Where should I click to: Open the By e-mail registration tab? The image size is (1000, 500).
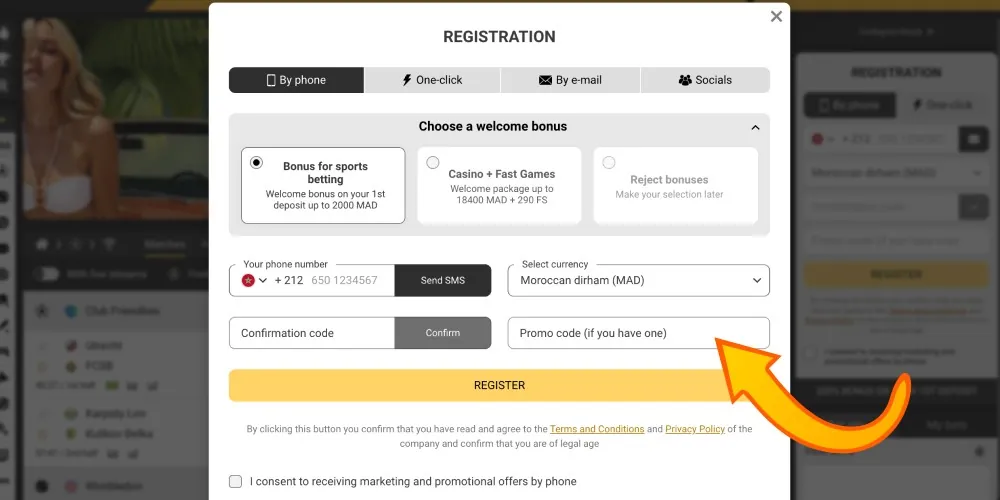(570, 80)
